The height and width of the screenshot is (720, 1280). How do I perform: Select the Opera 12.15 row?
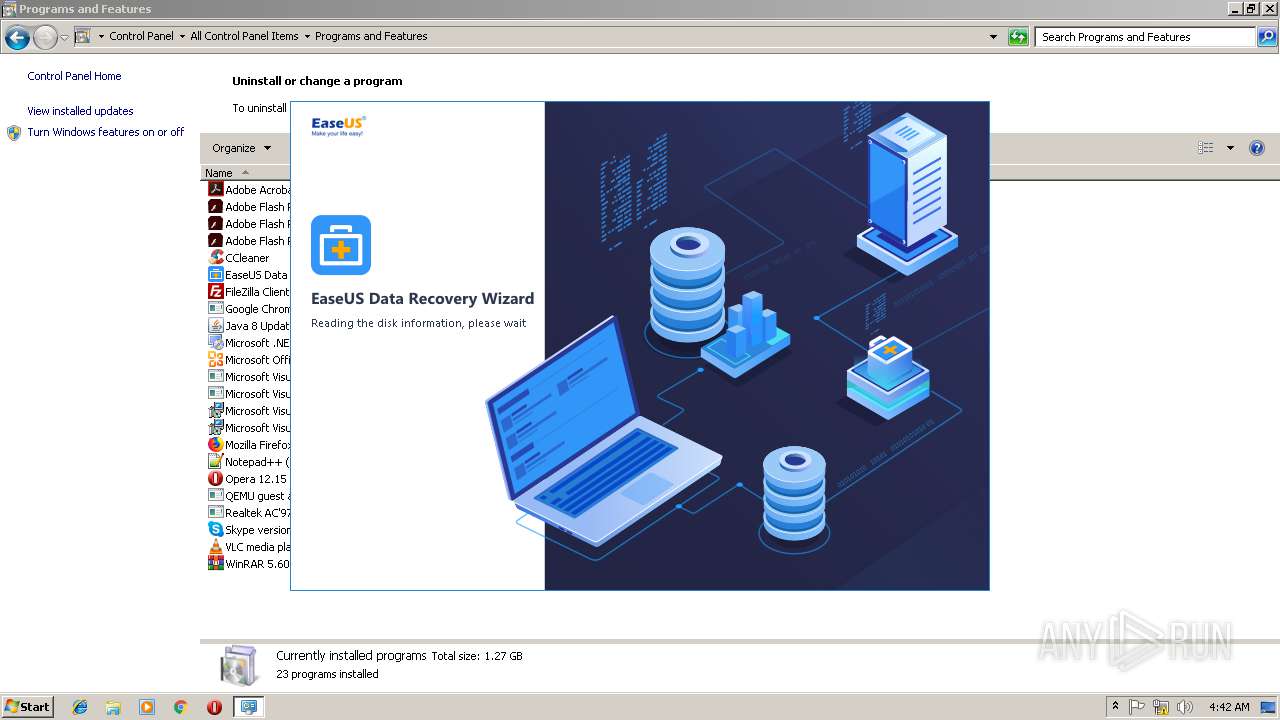click(248, 479)
